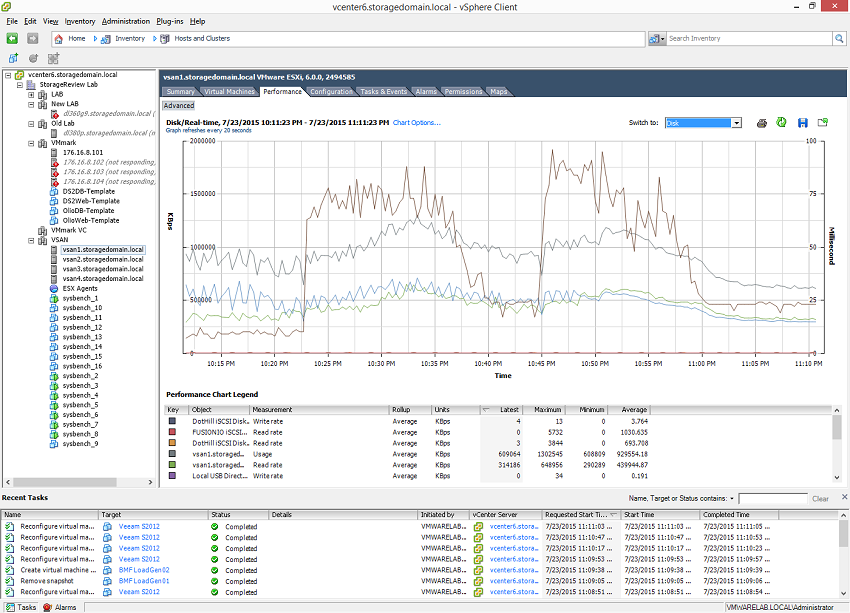Collapse the VMmark cluster node

(31, 143)
